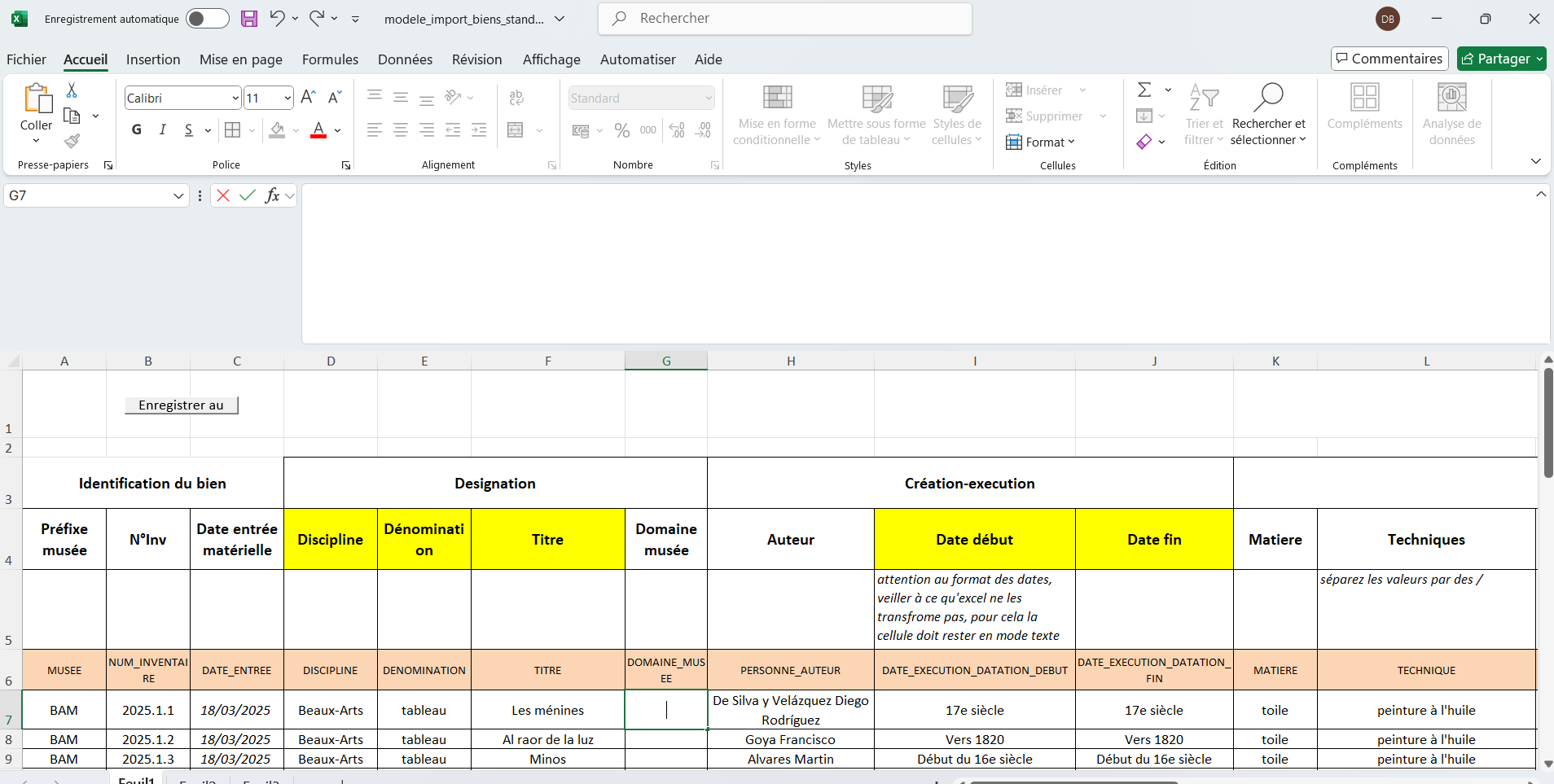Click the Cut scissors icon
The image size is (1554, 784).
(72, 90)
